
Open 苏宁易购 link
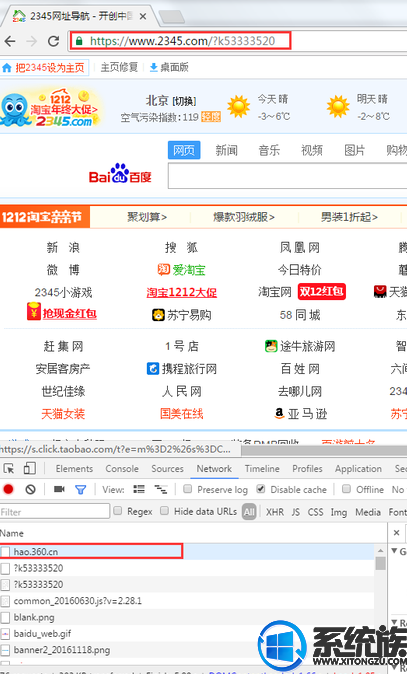[181, 315]
